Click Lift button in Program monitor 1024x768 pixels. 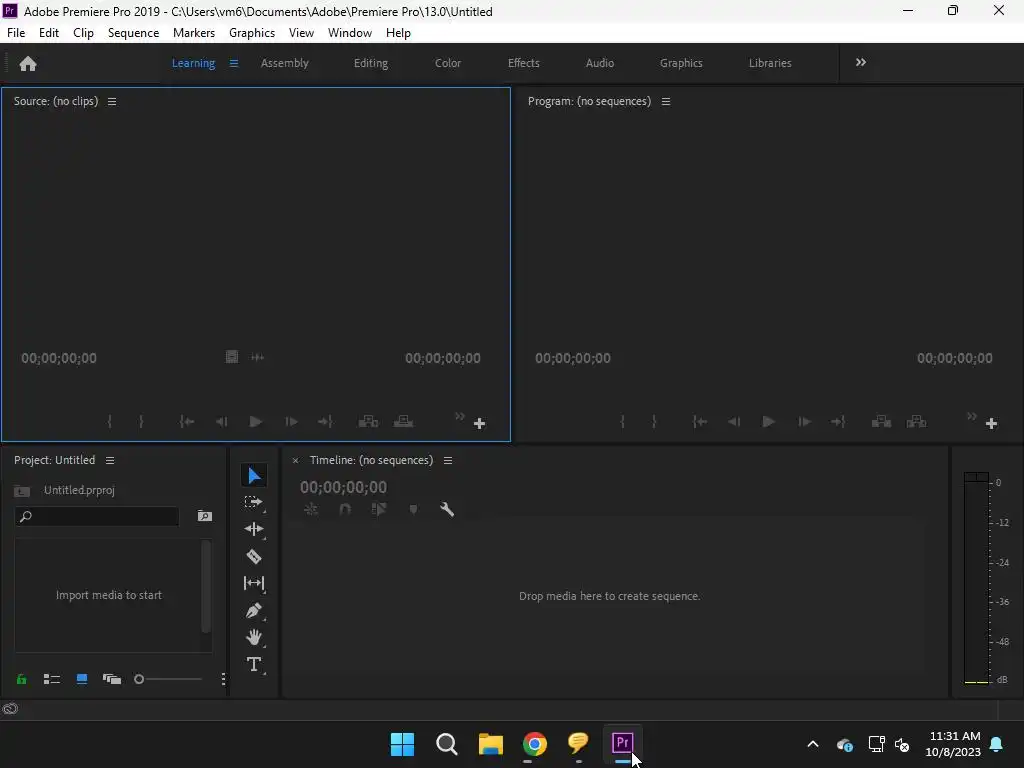tap(882, 422)
